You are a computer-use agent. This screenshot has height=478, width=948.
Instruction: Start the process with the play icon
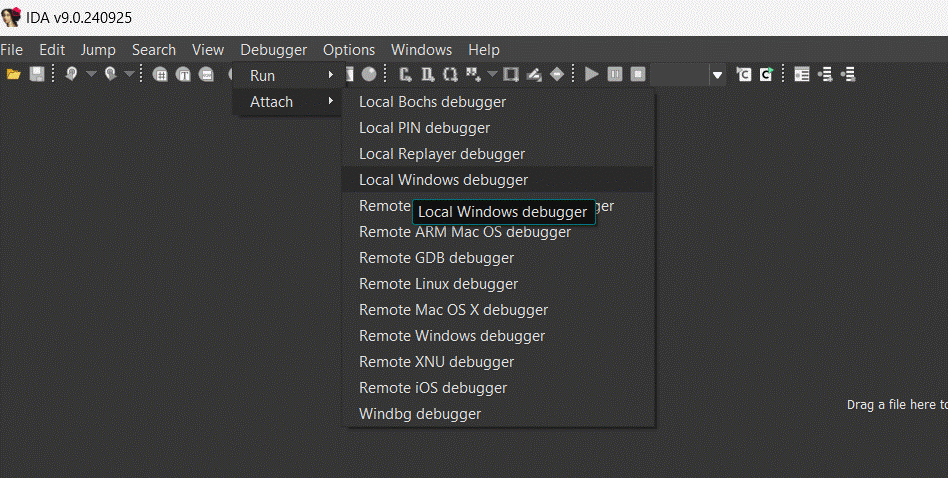click(592, 74)
